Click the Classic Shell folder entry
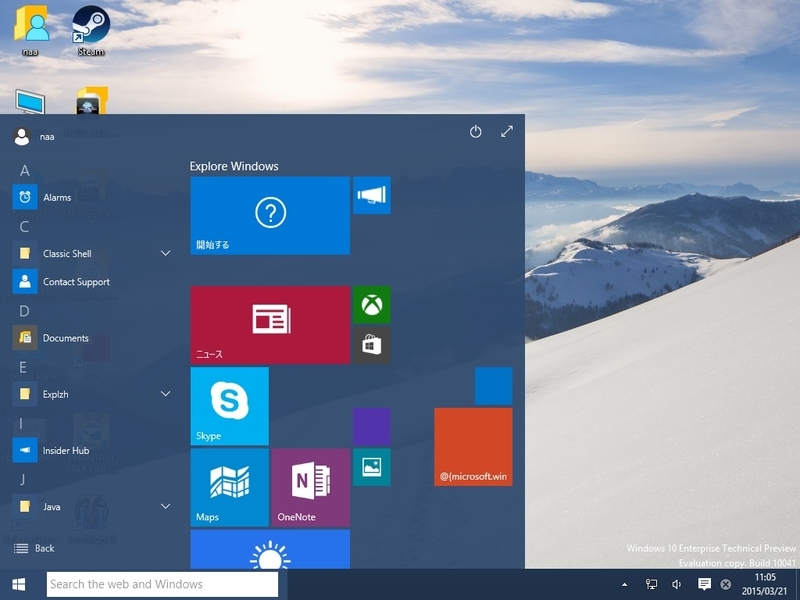Viewport: 800px width, 600px height. 93,254
